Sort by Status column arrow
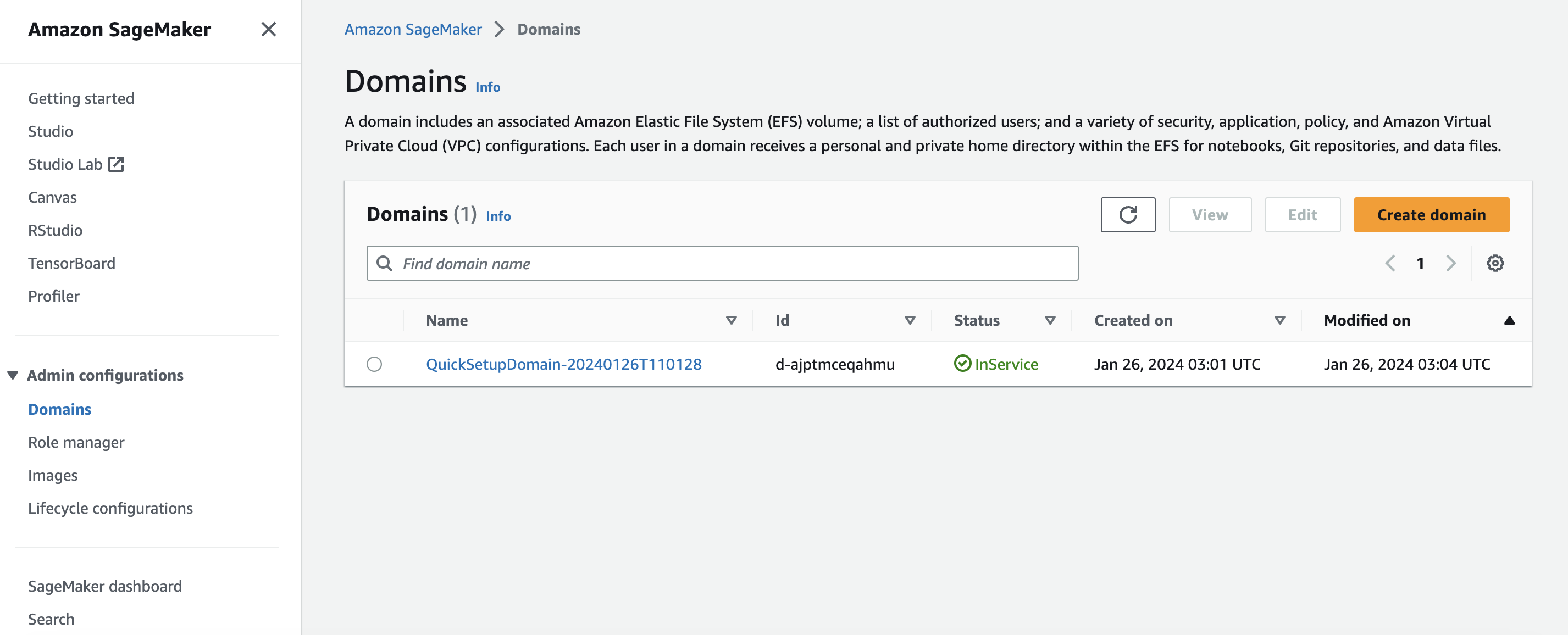Viewport: 1568px width, 635px height. coord(1049,321)
